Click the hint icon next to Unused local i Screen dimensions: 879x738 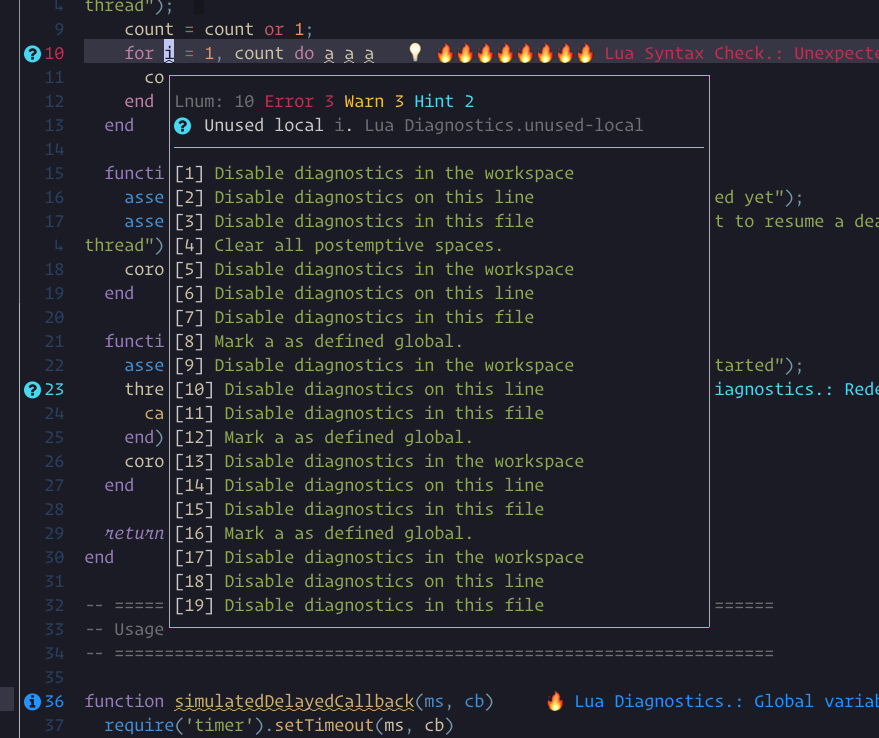point(183,126)
